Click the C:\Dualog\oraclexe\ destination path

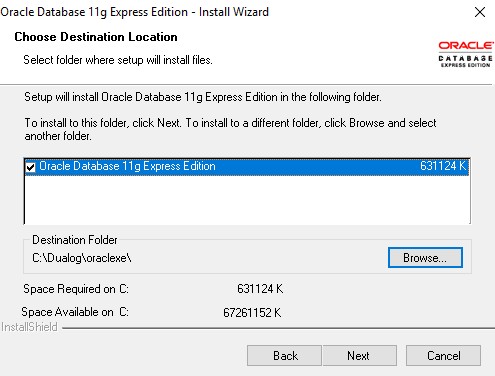[82, 258]
